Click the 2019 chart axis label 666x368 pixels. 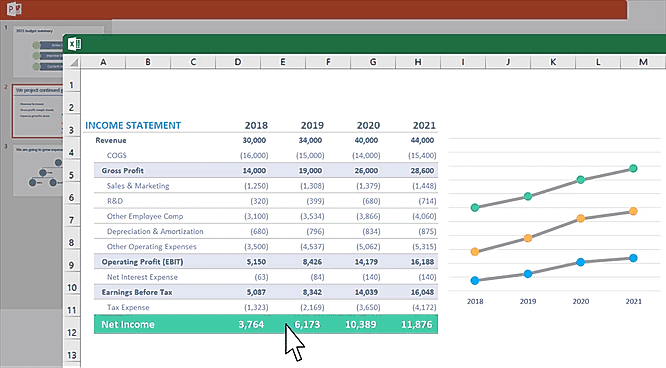tap(528, 301)
